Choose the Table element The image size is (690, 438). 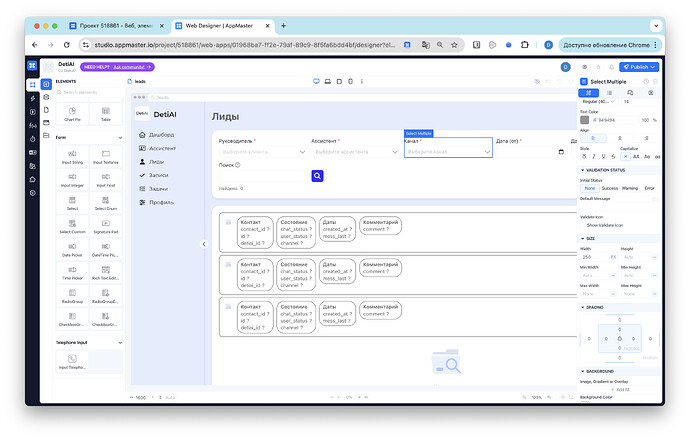point(106,114)
